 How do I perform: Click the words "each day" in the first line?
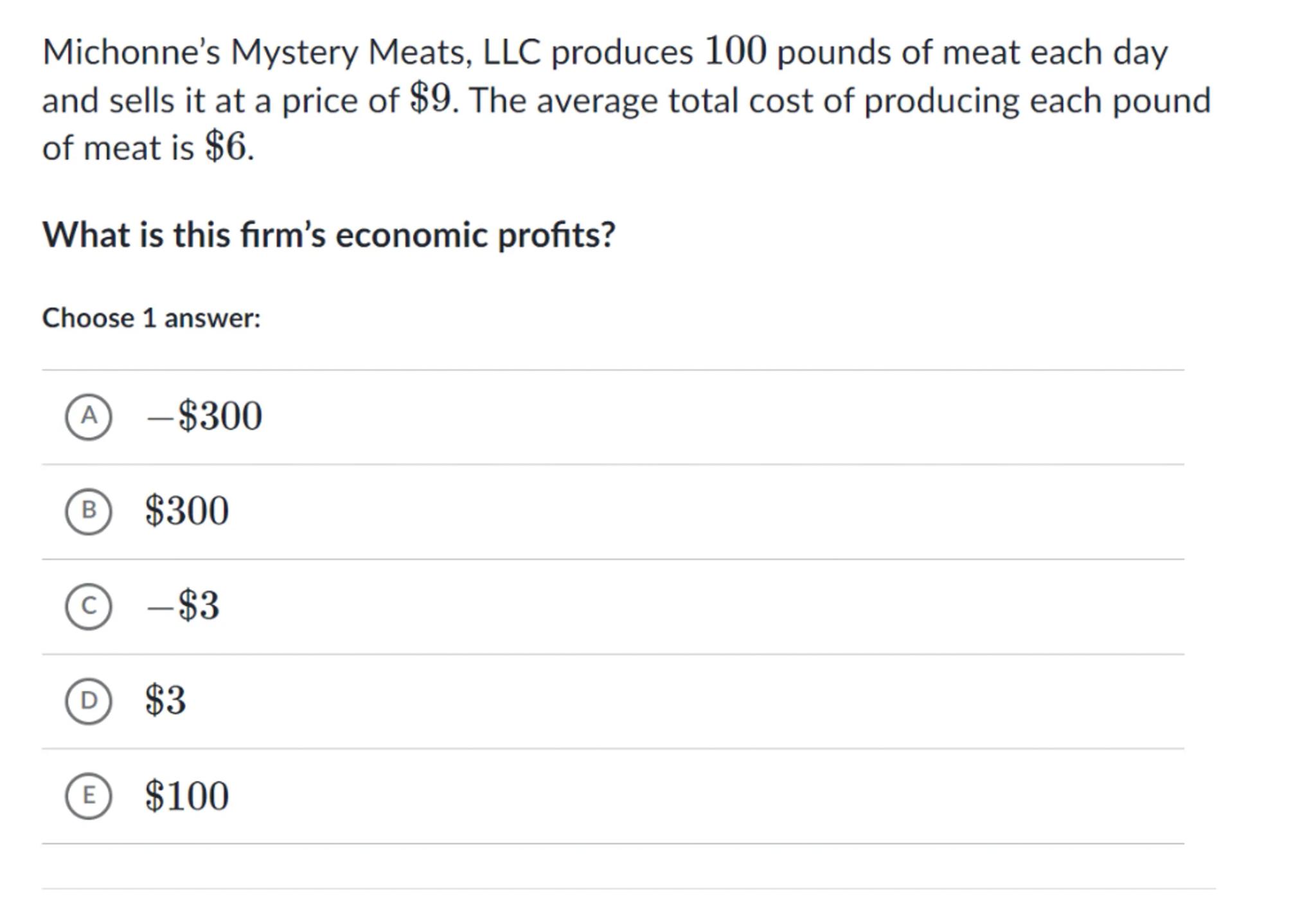coord(1099,52)
